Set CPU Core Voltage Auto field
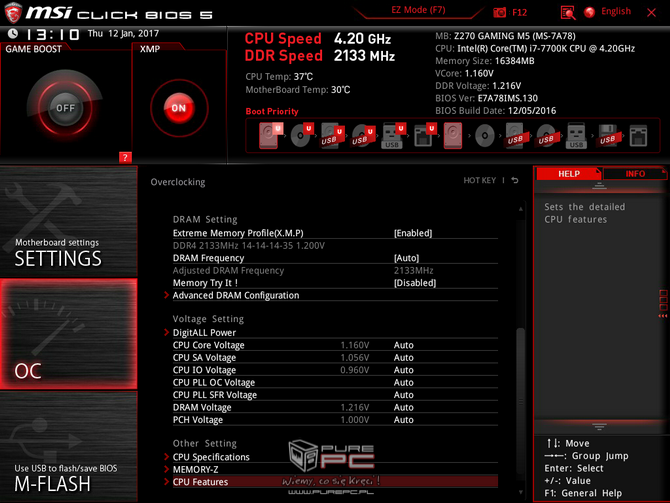The width and height of the screenshot is (670, 503). pyautogui.click(x=404, y=345)
